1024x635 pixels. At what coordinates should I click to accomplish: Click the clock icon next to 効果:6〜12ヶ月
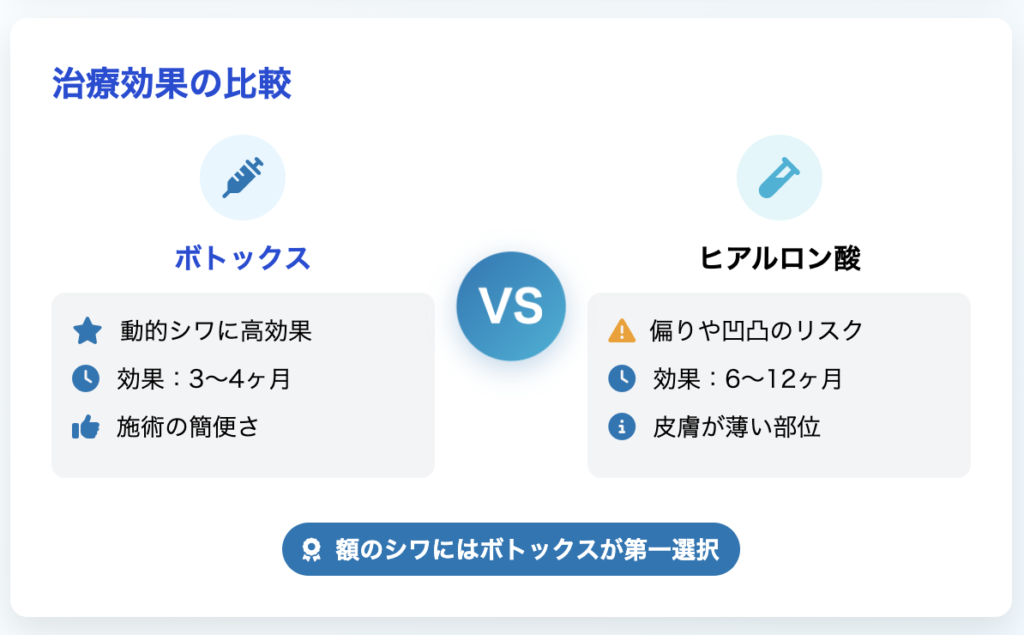[x=622, y=378]
